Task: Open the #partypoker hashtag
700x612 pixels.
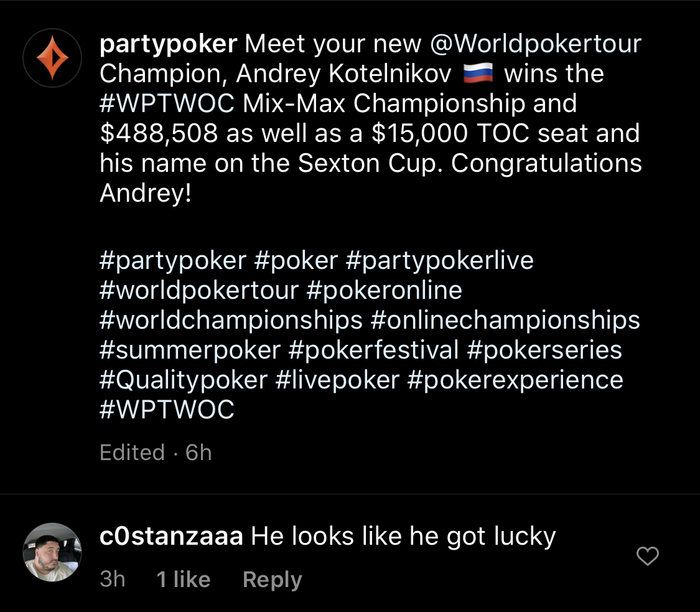Action: [x=173, y=261]
